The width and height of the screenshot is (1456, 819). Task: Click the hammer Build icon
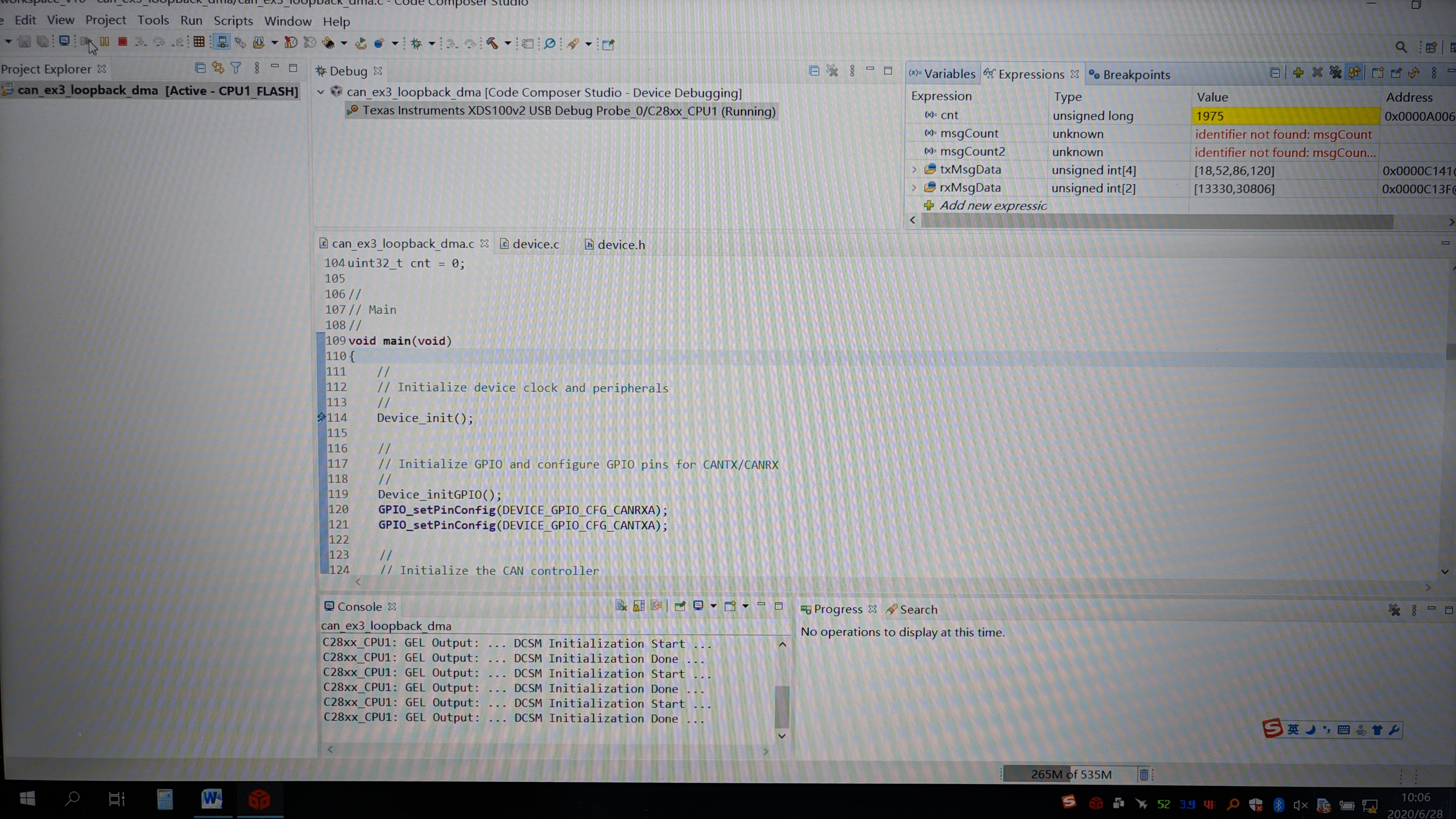point(492,43)
